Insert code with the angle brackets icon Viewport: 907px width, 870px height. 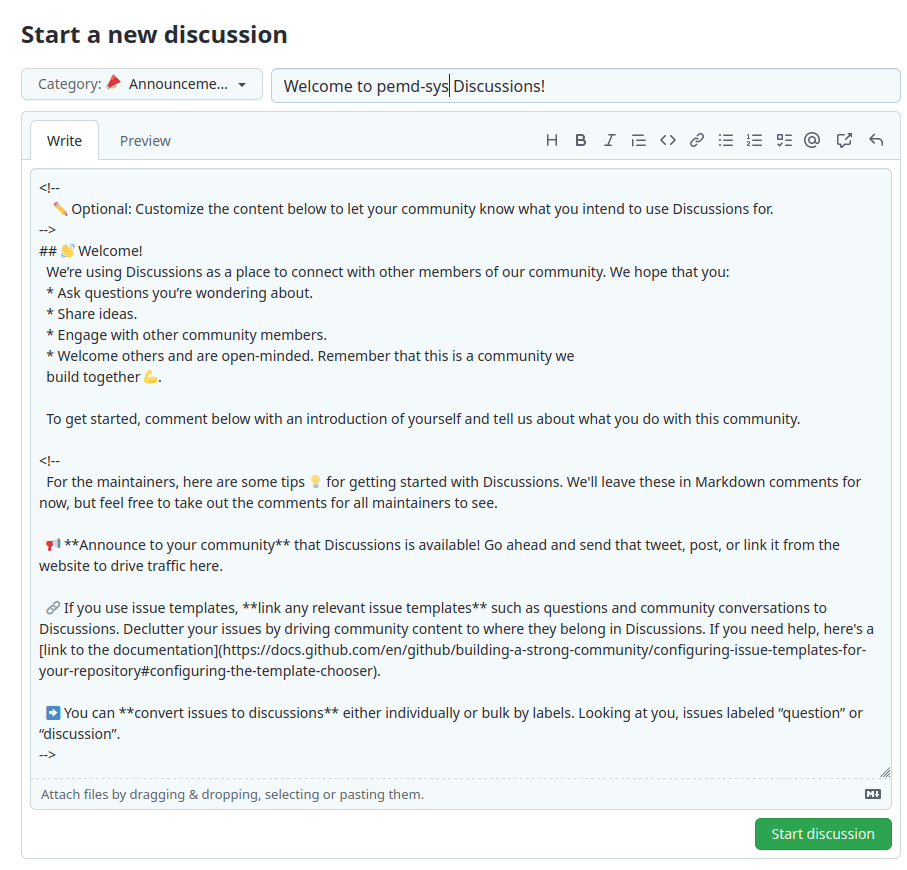coord(667,141)
